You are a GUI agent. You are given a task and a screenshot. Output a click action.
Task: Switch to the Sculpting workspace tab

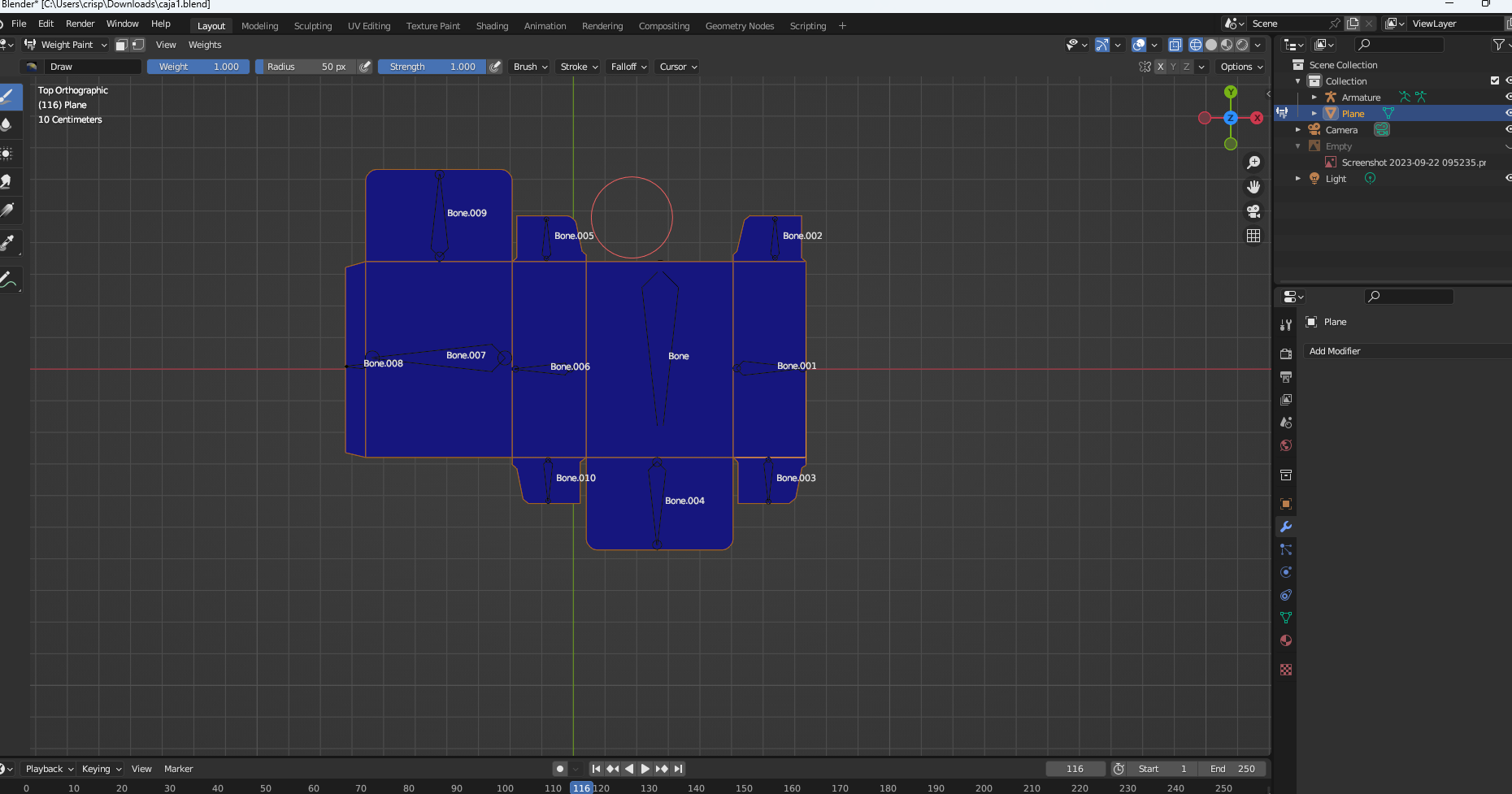[313, 26]
